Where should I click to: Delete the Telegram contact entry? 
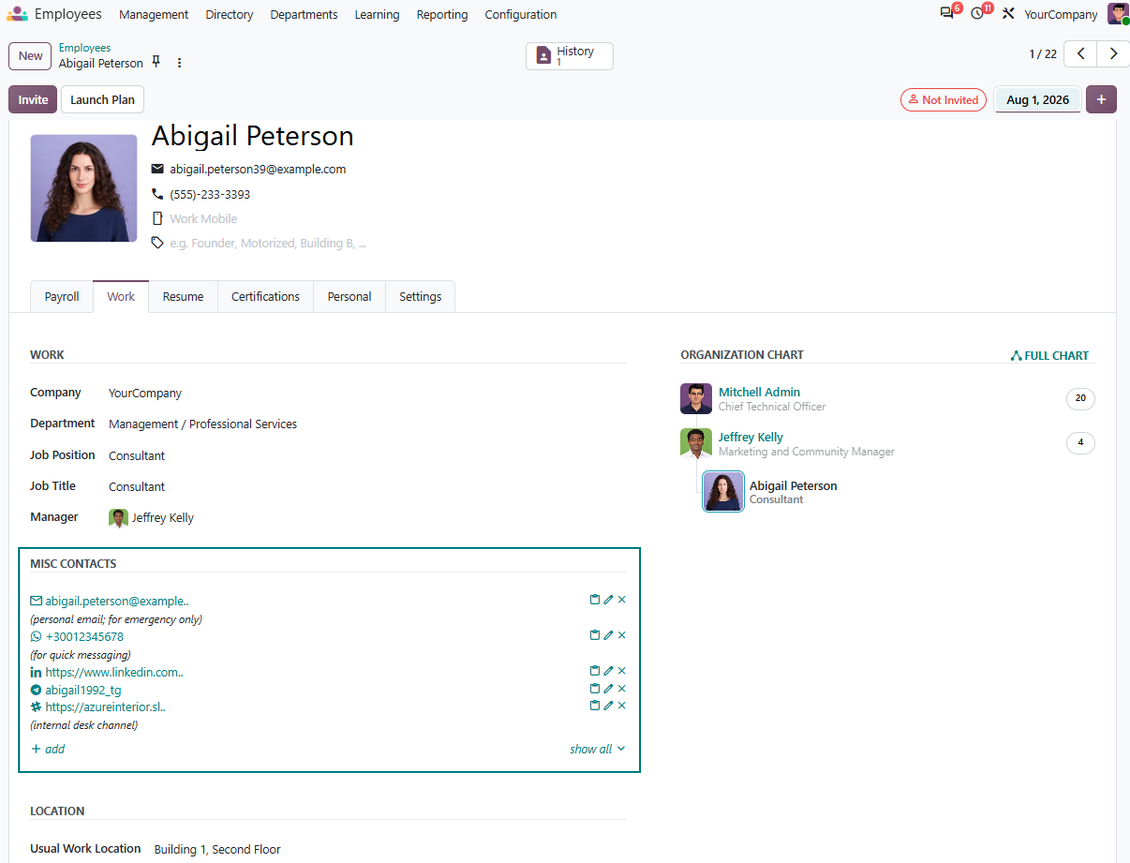point(622,688)
